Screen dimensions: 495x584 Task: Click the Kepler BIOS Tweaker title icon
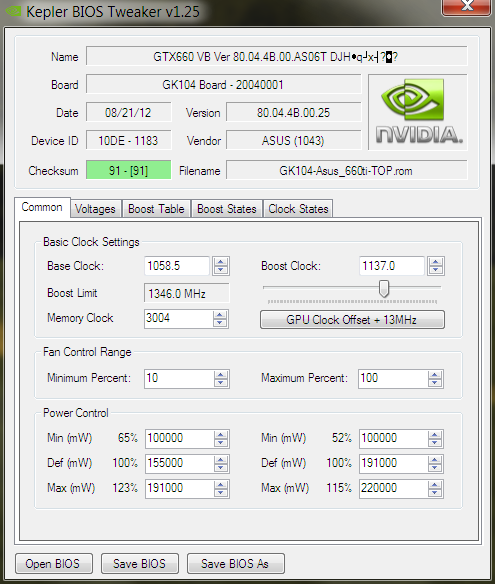pos(13,11)
